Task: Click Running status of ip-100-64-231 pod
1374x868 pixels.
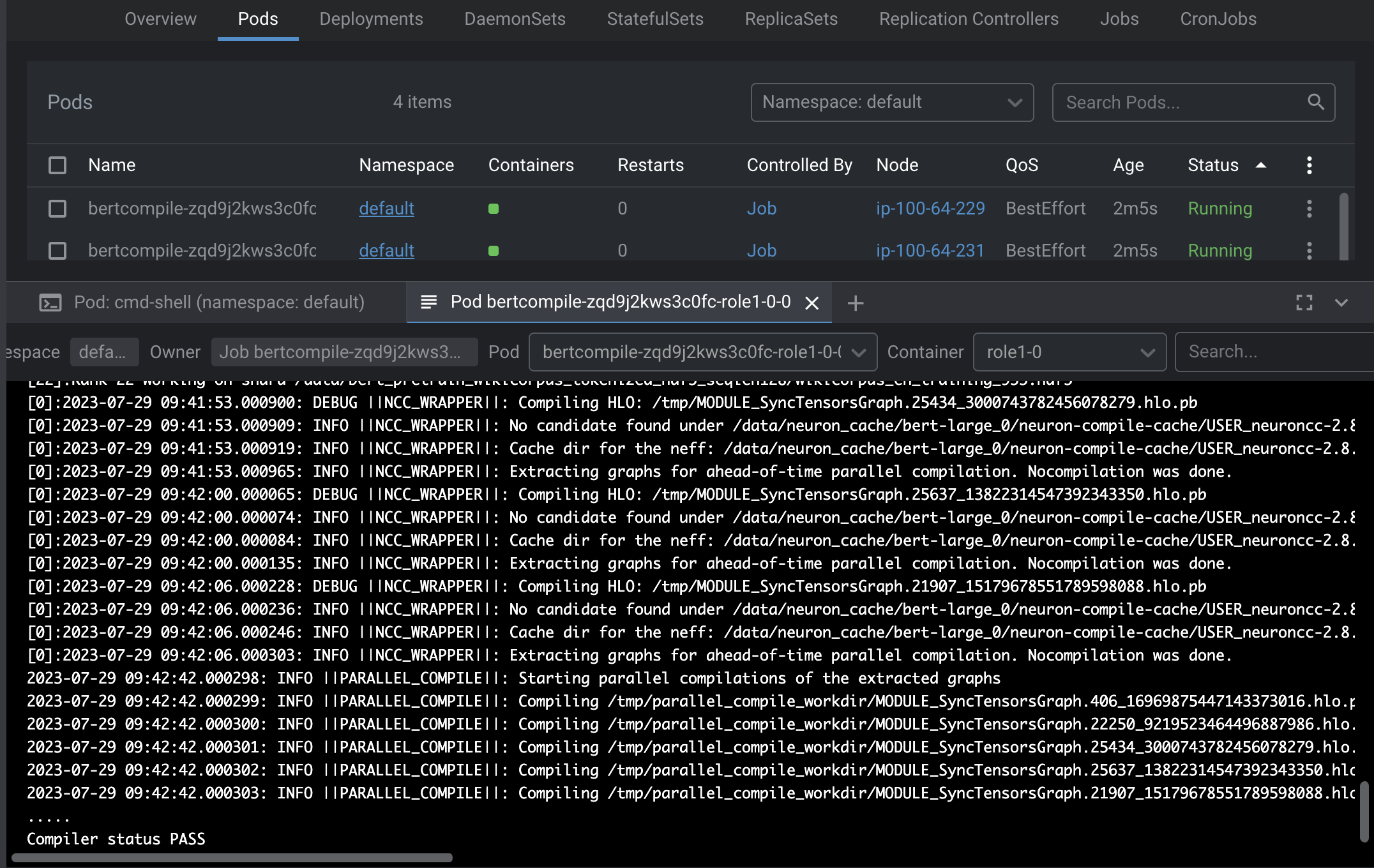Action: coord(1220,251)
